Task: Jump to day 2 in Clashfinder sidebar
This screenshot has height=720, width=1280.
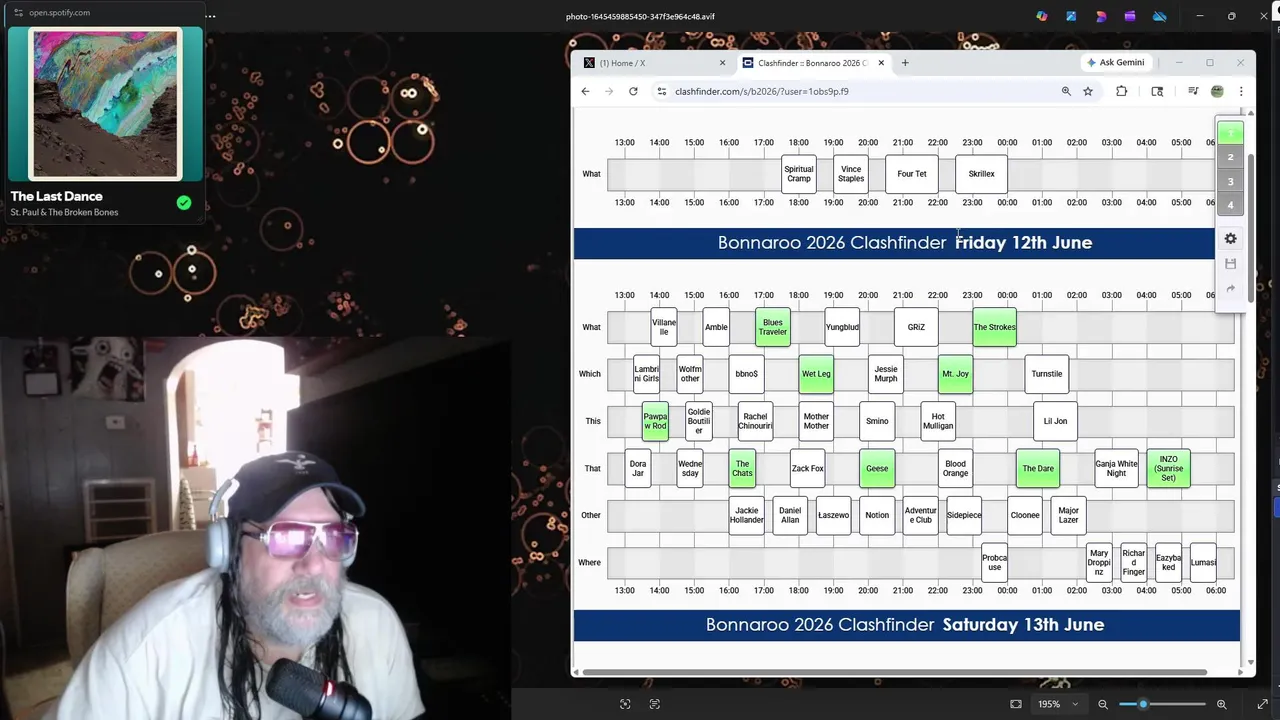Action: [1230, 157]
